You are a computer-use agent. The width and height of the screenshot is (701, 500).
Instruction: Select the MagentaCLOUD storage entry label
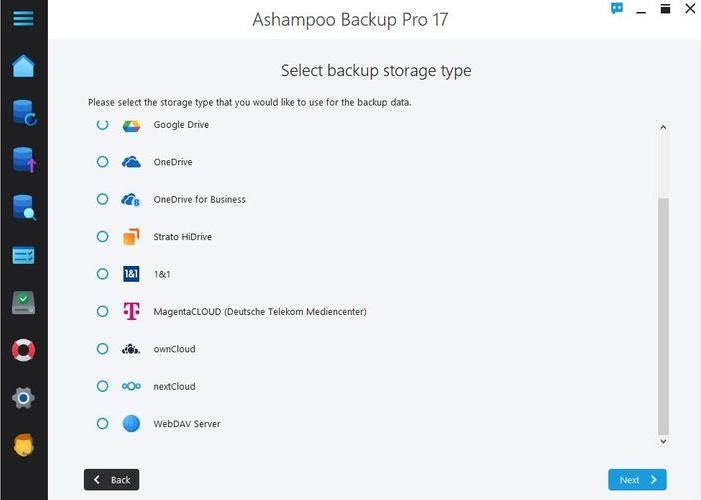pyautogui.click(x=259, y=312)
